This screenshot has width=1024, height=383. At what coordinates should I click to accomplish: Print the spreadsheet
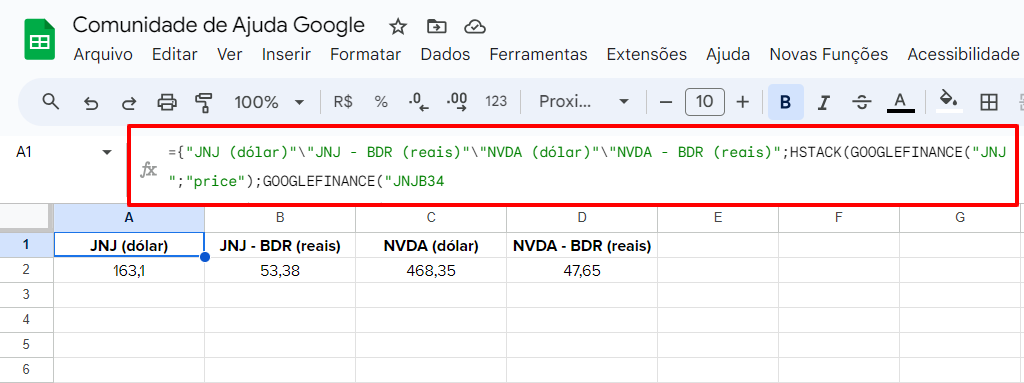point(167,102)
